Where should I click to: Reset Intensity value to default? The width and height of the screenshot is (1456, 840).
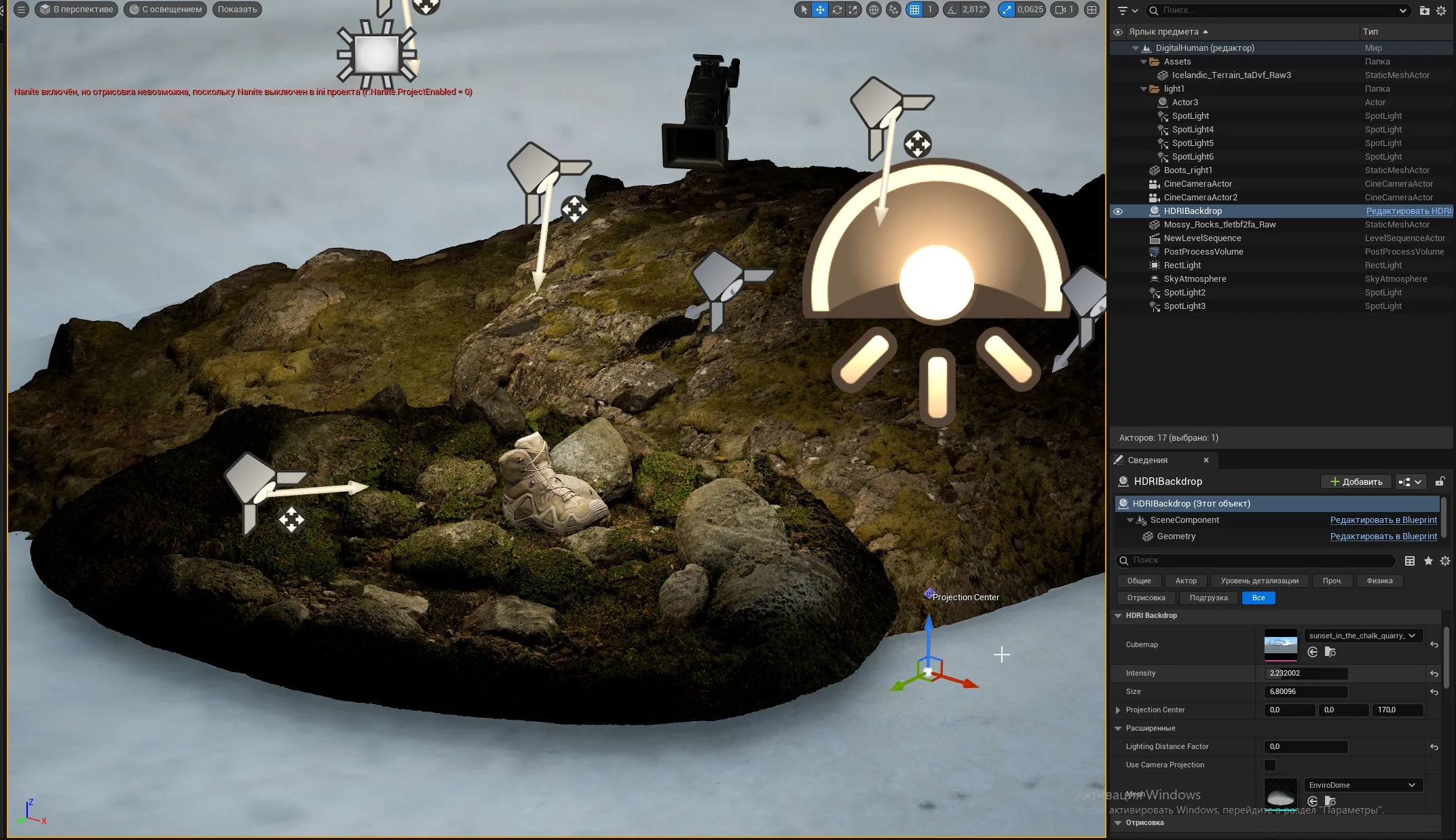click(1434, 674)
